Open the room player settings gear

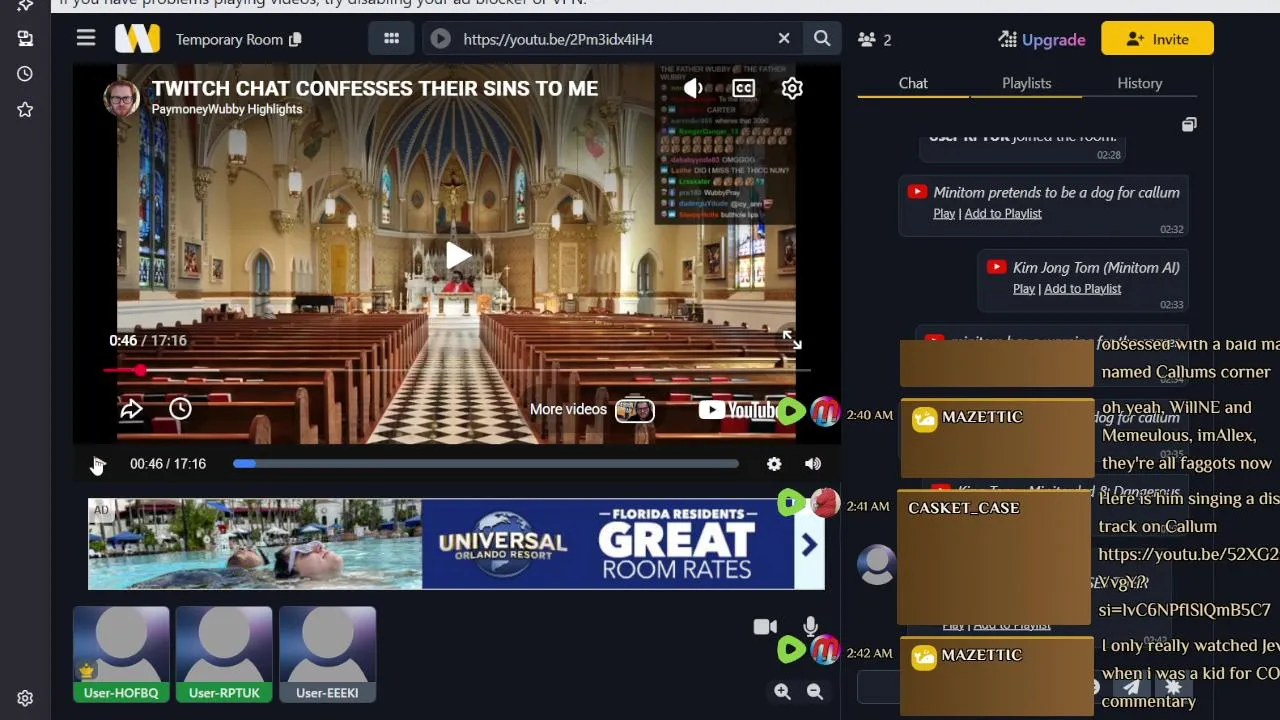774,464
